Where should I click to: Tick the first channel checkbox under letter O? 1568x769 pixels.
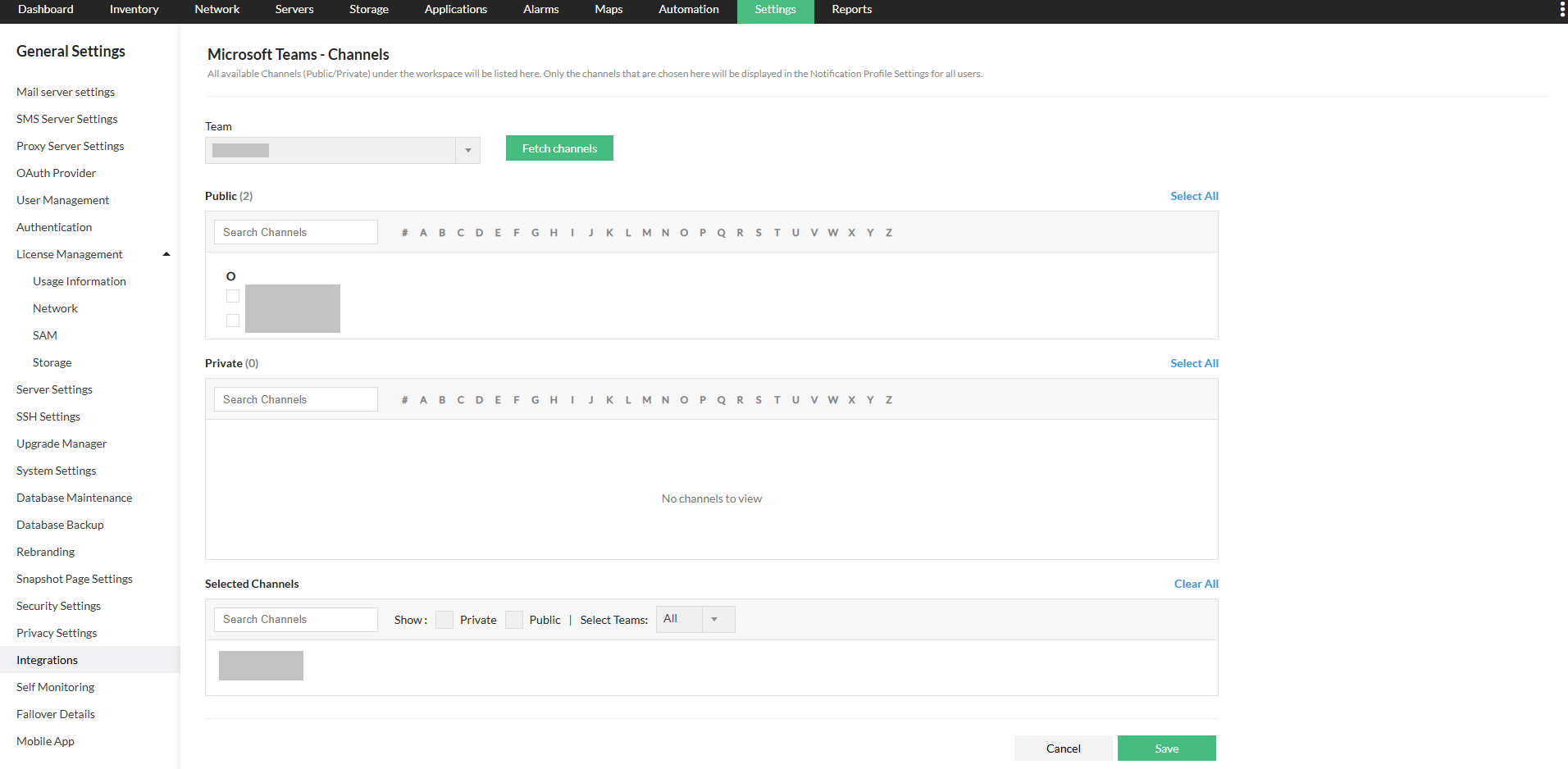(233, 296)
